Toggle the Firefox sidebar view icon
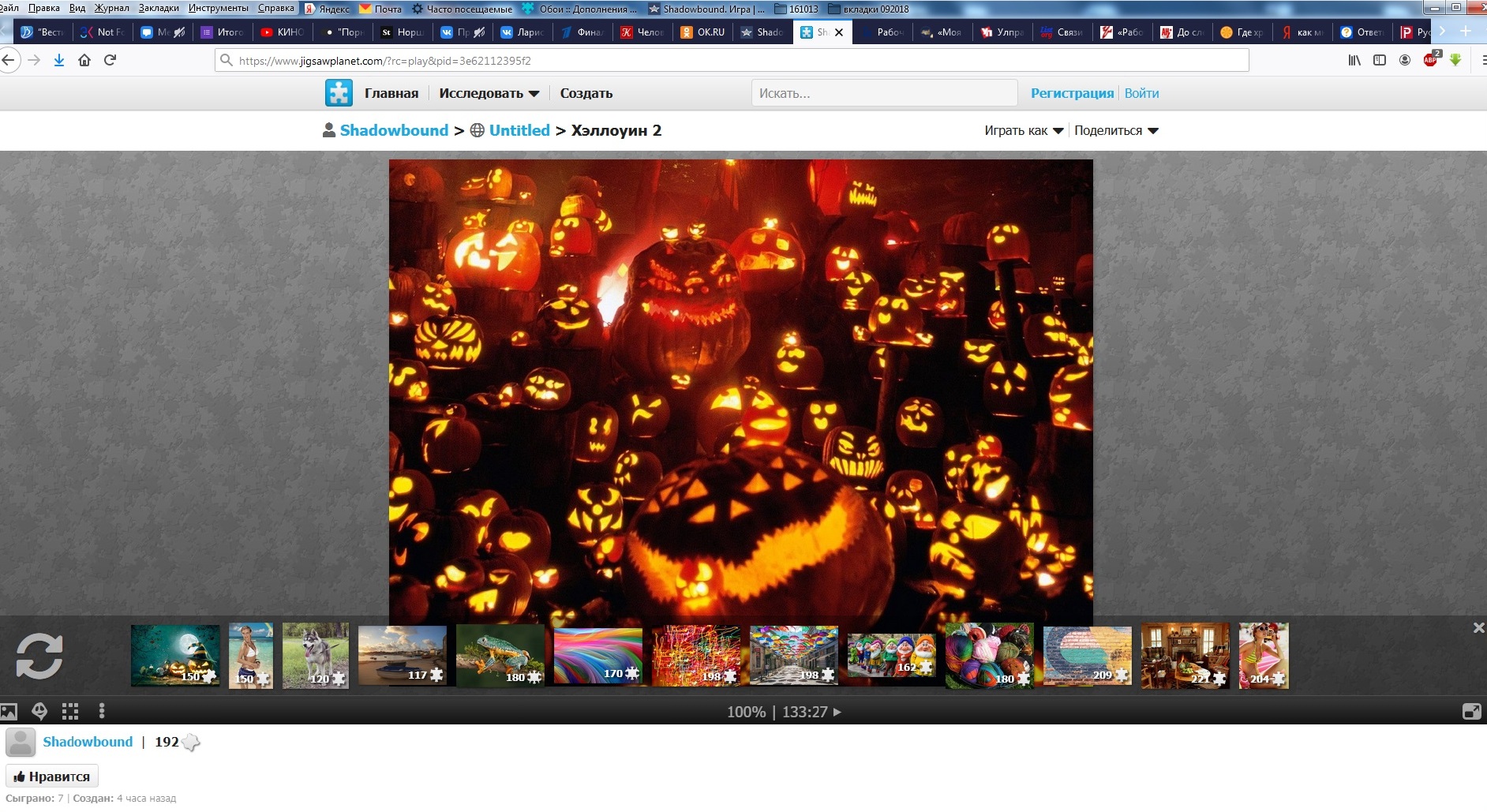Screen dimensions: 1487x812 [x=1380, y=60]
